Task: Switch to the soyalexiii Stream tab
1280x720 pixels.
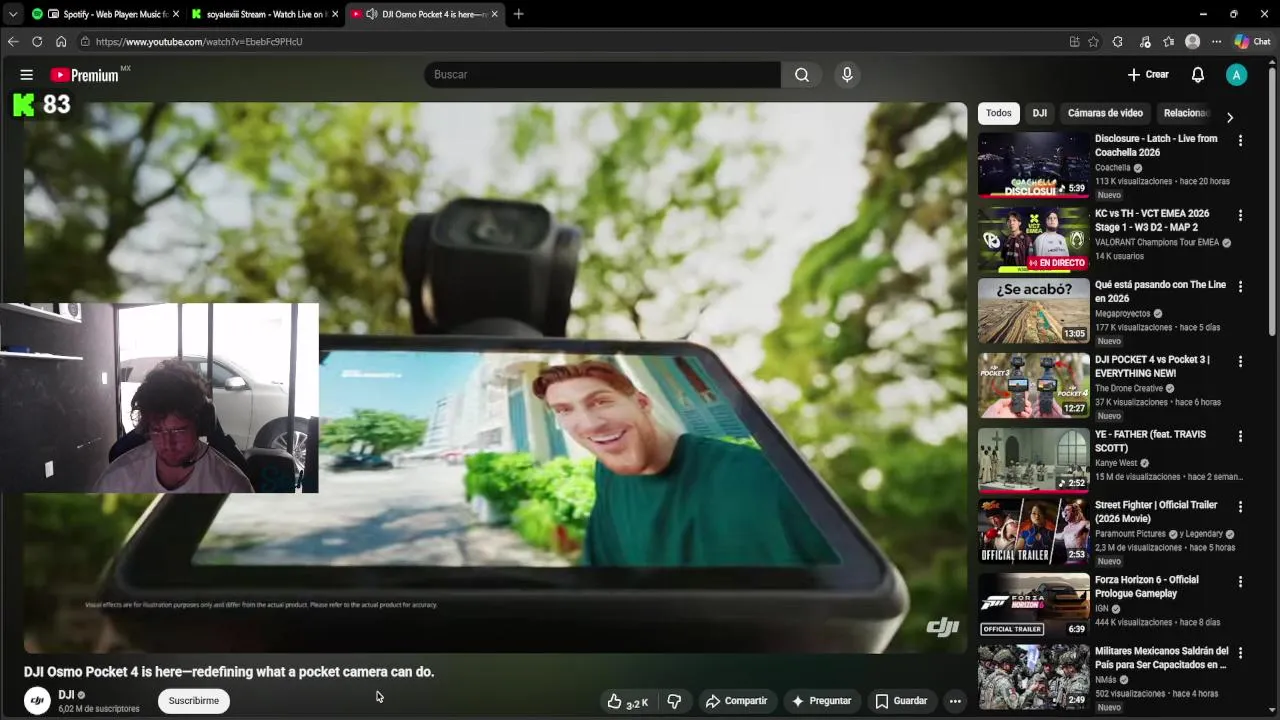Action: [264, 14]
